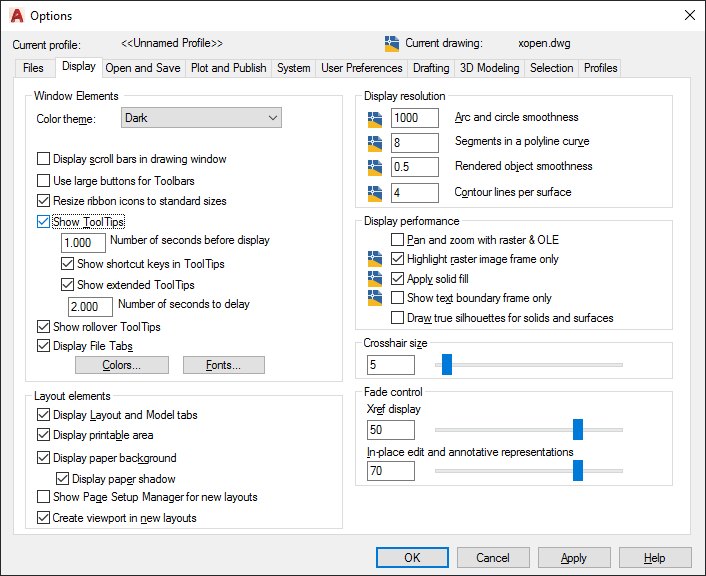Screen dimensions: 706x576
Task: Open the Open and Save tab
Action: pyautogui.click(x=143, y=68)
